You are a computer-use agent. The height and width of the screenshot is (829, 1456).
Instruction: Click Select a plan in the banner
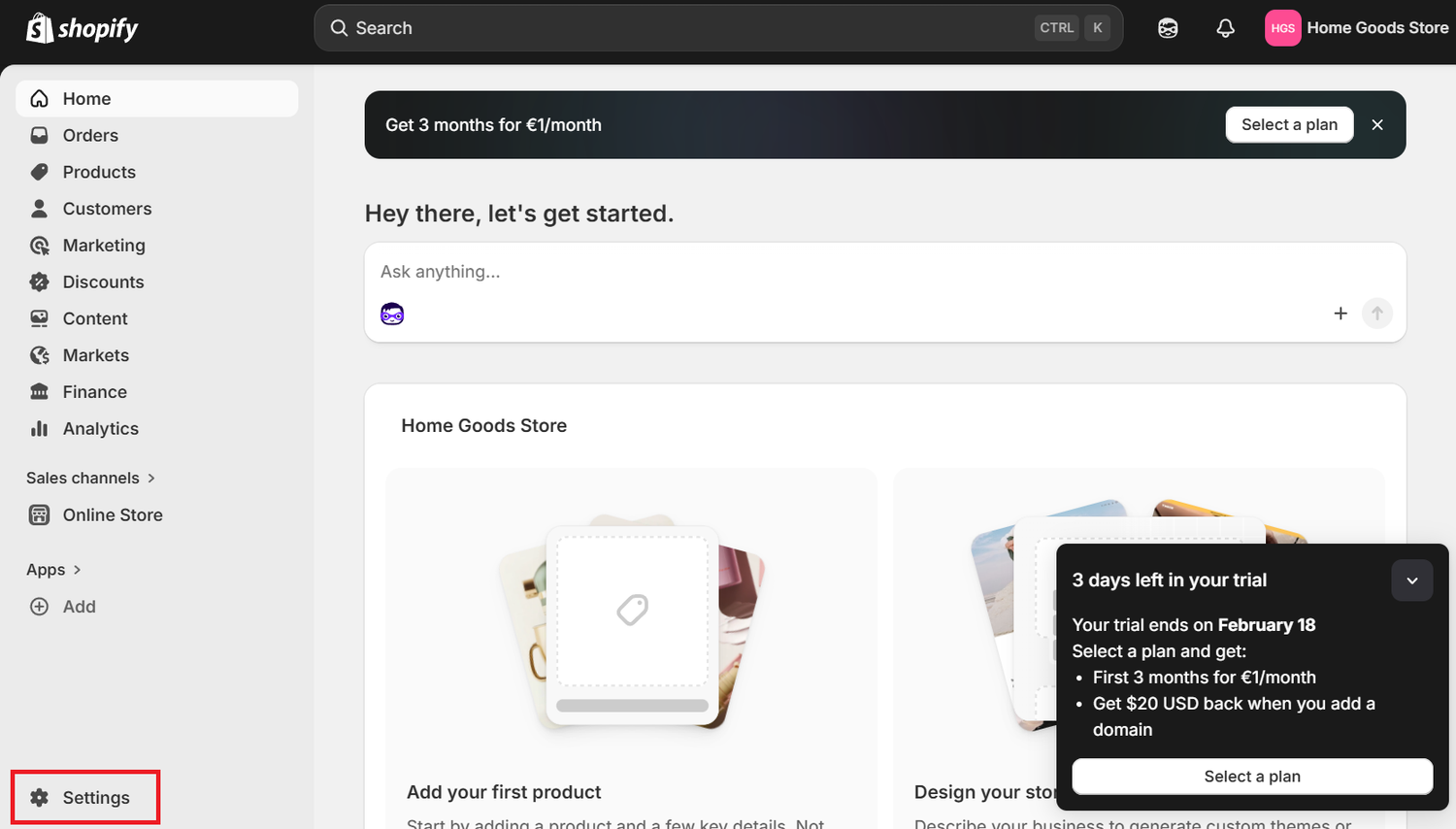[1289, 124]
